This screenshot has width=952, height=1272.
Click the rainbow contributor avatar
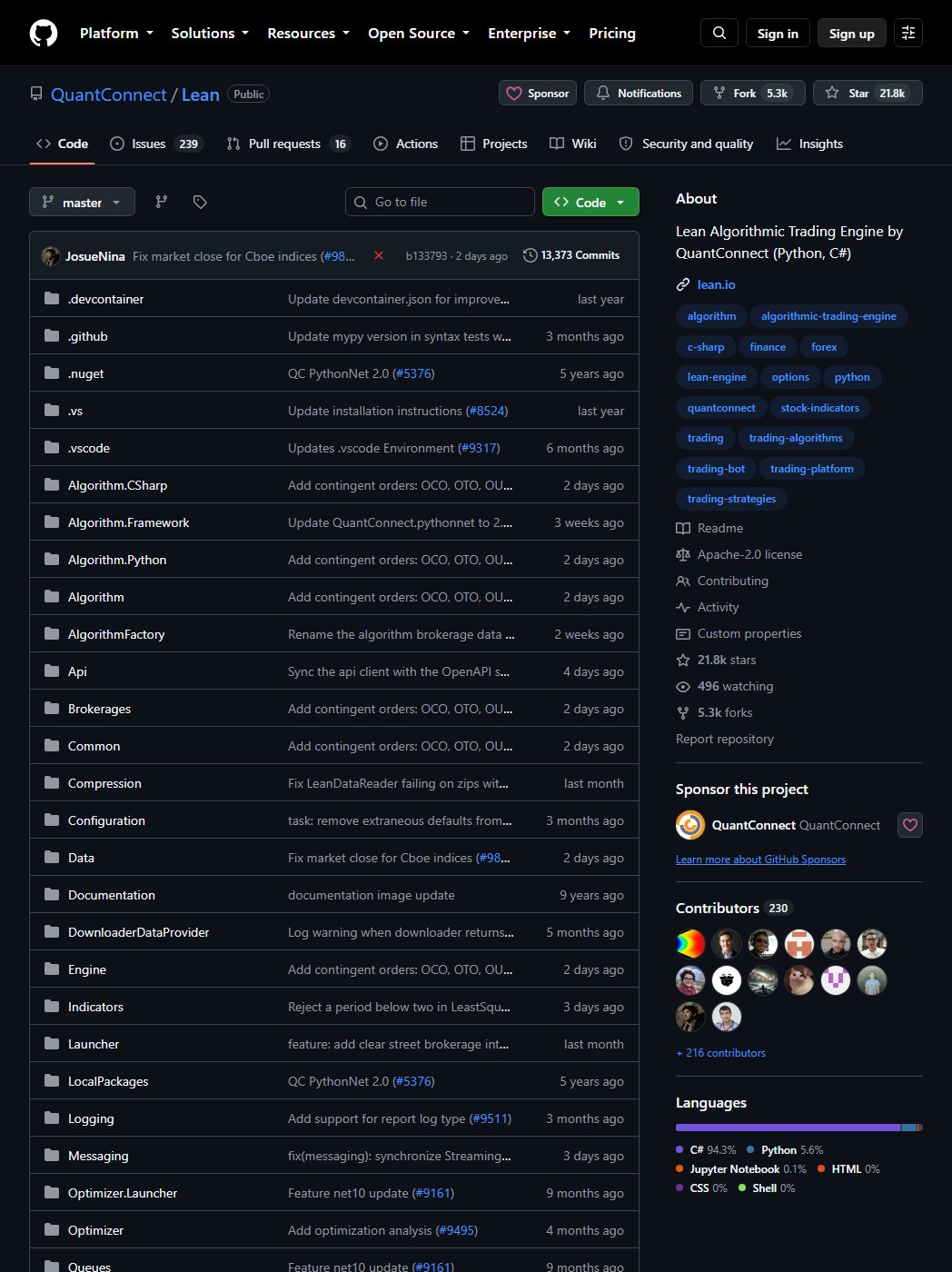coord(690,944)
